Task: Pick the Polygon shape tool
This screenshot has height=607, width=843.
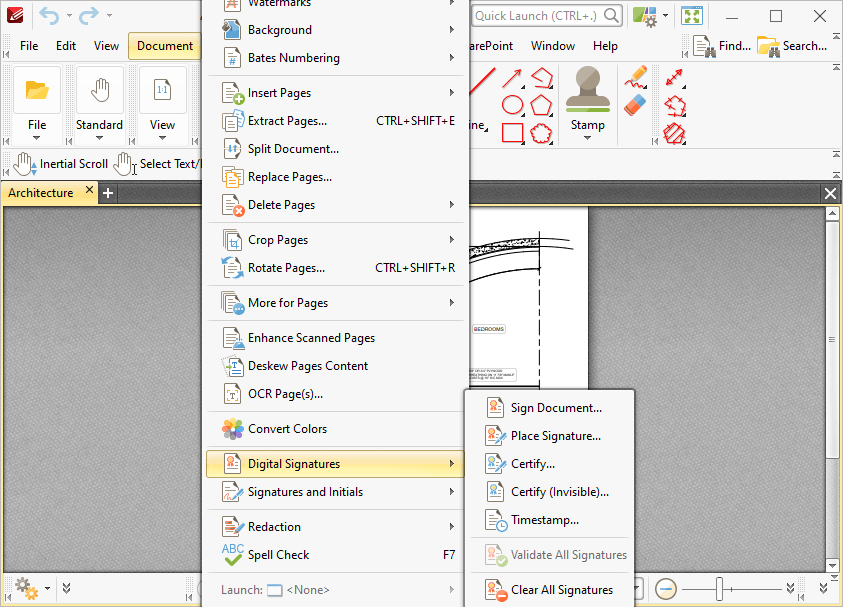Action: 540,105
